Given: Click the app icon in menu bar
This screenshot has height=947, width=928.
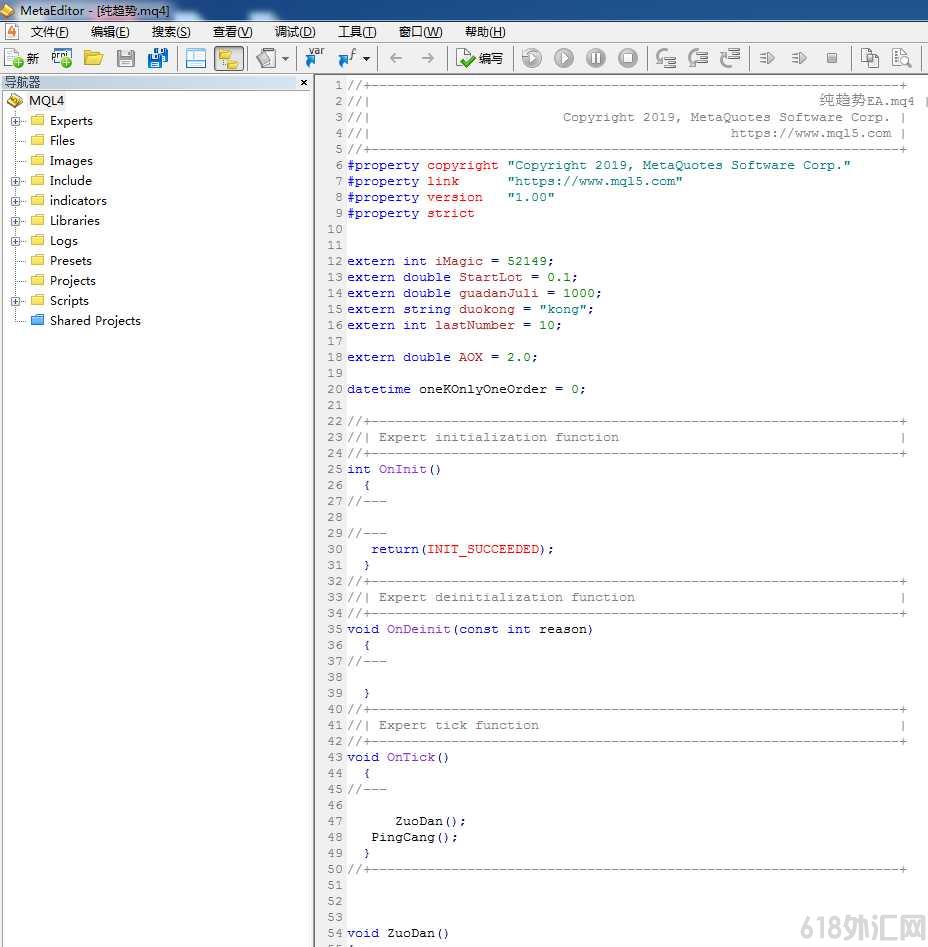Looking at the screenshot, I should pos(11,31).
